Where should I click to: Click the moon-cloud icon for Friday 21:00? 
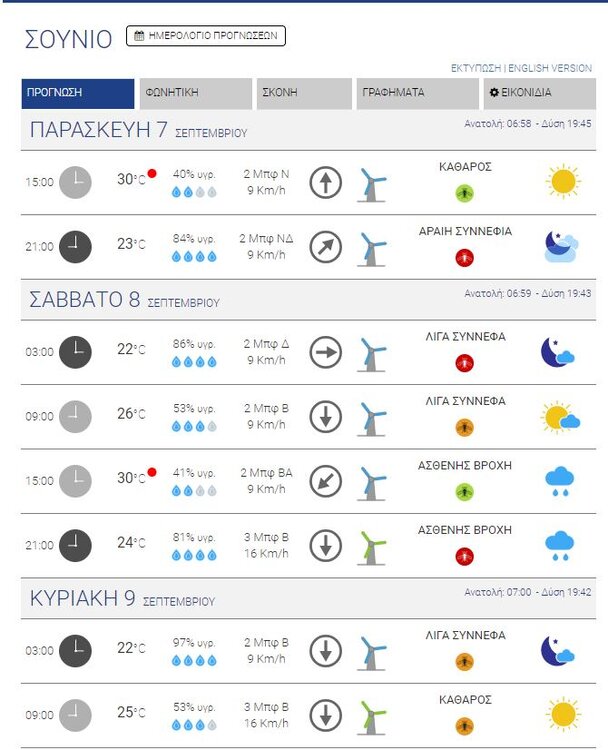point(561,246)
